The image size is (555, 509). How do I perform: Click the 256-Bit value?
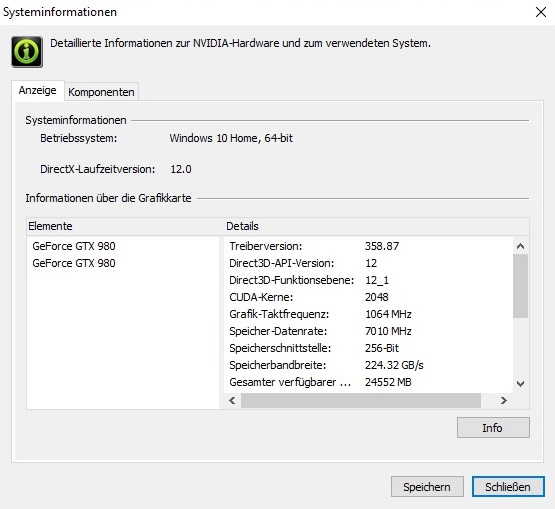pos(382,348)
